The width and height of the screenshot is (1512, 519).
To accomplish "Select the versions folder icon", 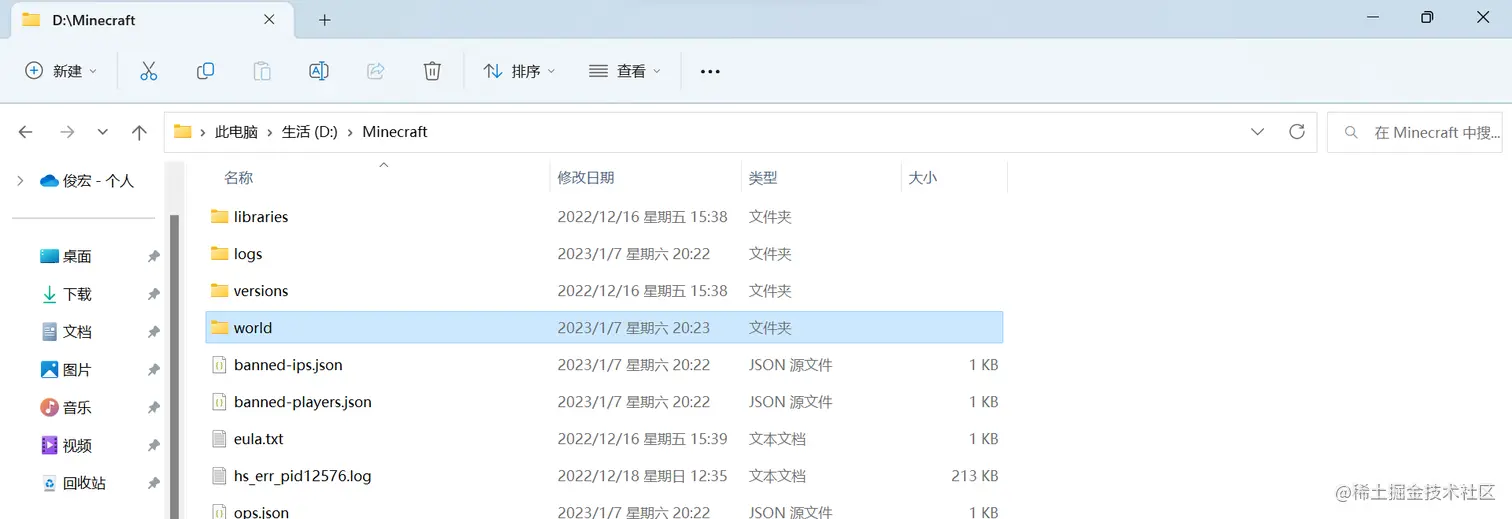I will pyautogui.click(x=220, y=291).
